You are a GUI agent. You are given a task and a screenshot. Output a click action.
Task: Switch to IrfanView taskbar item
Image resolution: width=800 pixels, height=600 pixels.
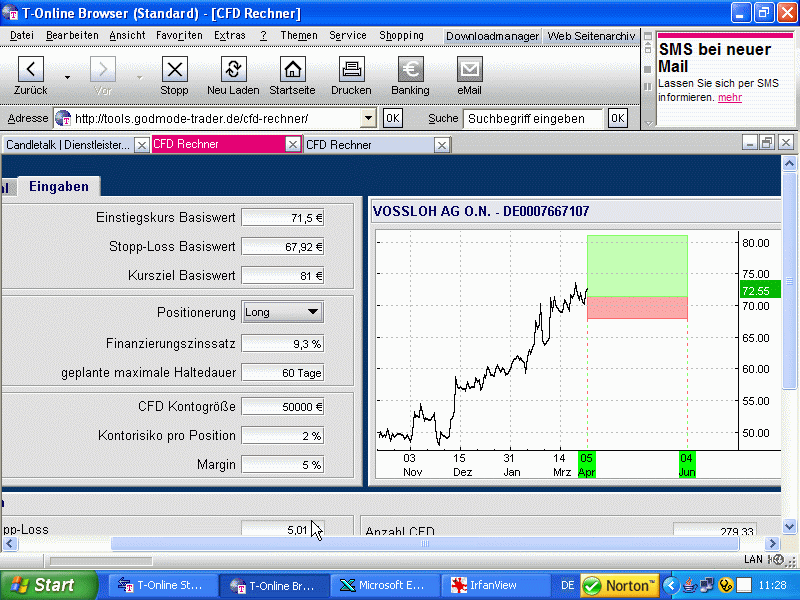[496, 585]
